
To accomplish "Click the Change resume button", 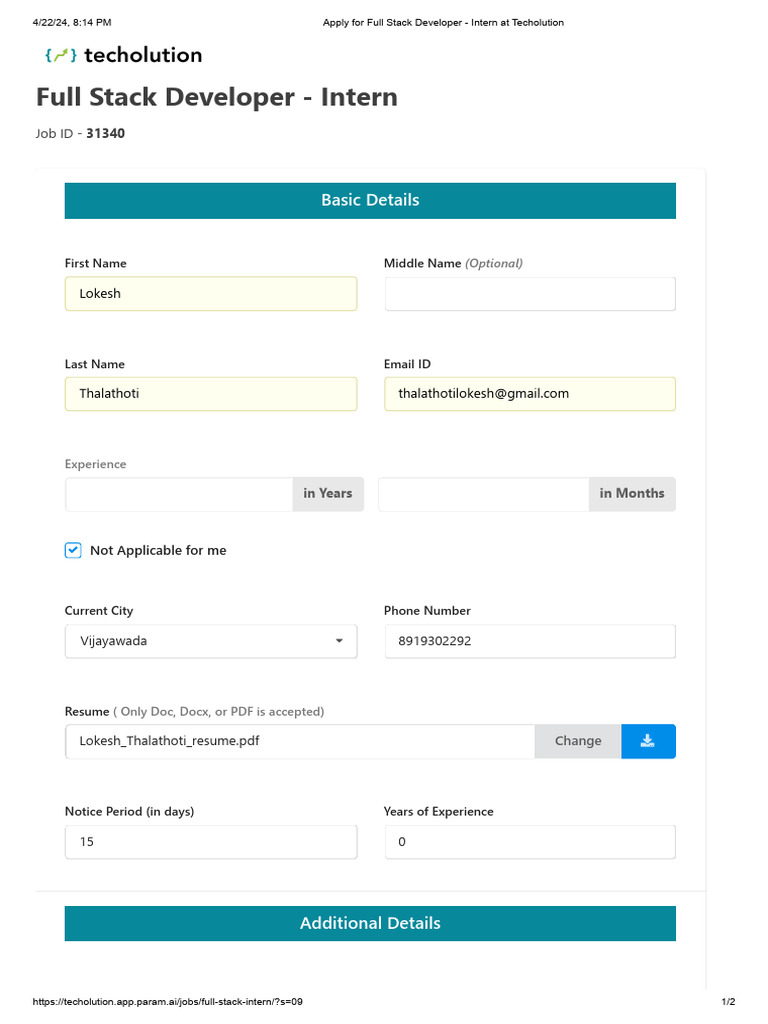I will 578,741.
